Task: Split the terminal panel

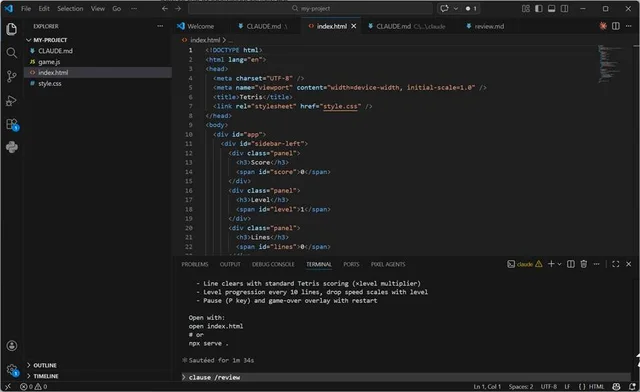Action: click(x=571, y=264)
